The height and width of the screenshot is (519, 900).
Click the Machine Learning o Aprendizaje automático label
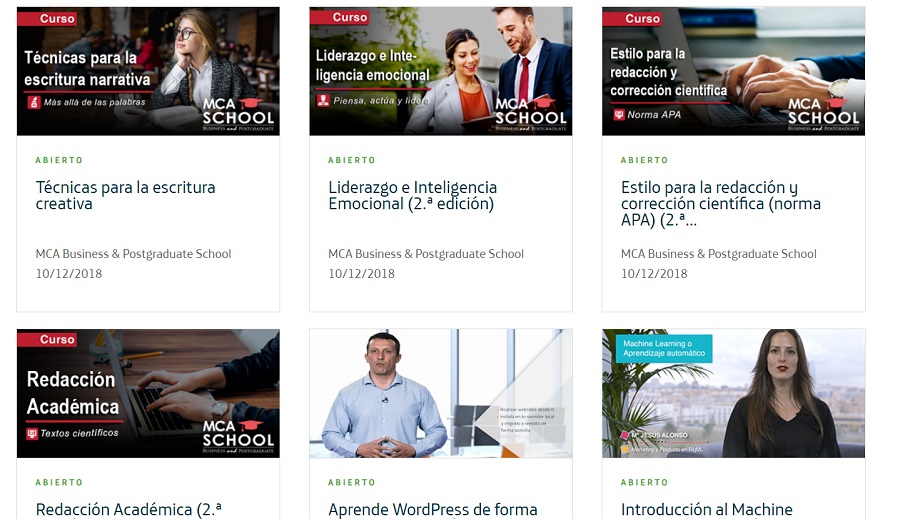664,348
